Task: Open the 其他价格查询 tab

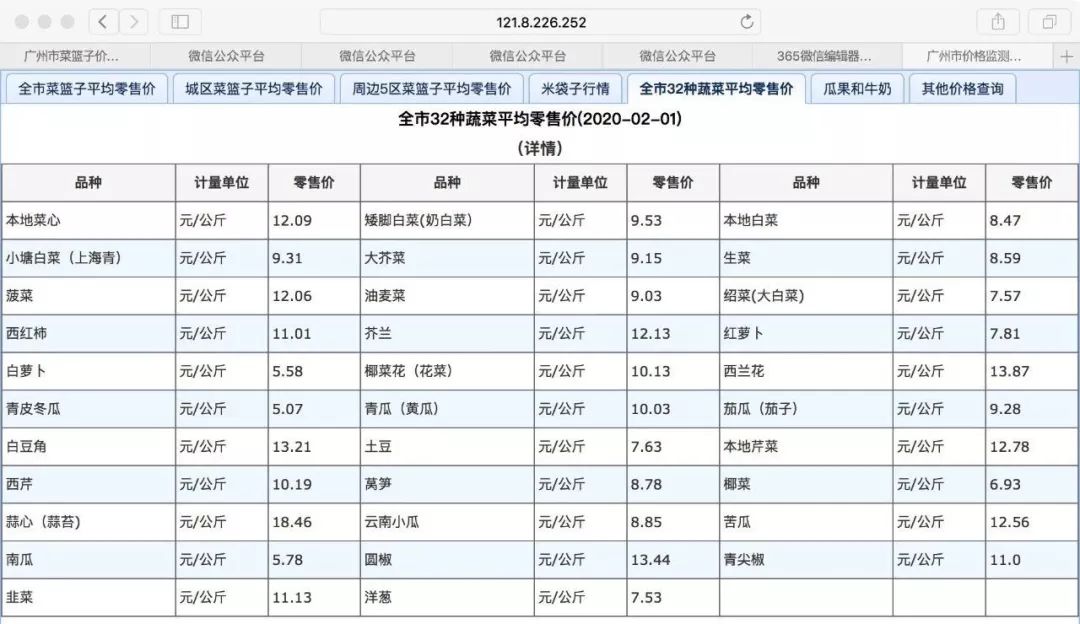Action: [962, 89]
